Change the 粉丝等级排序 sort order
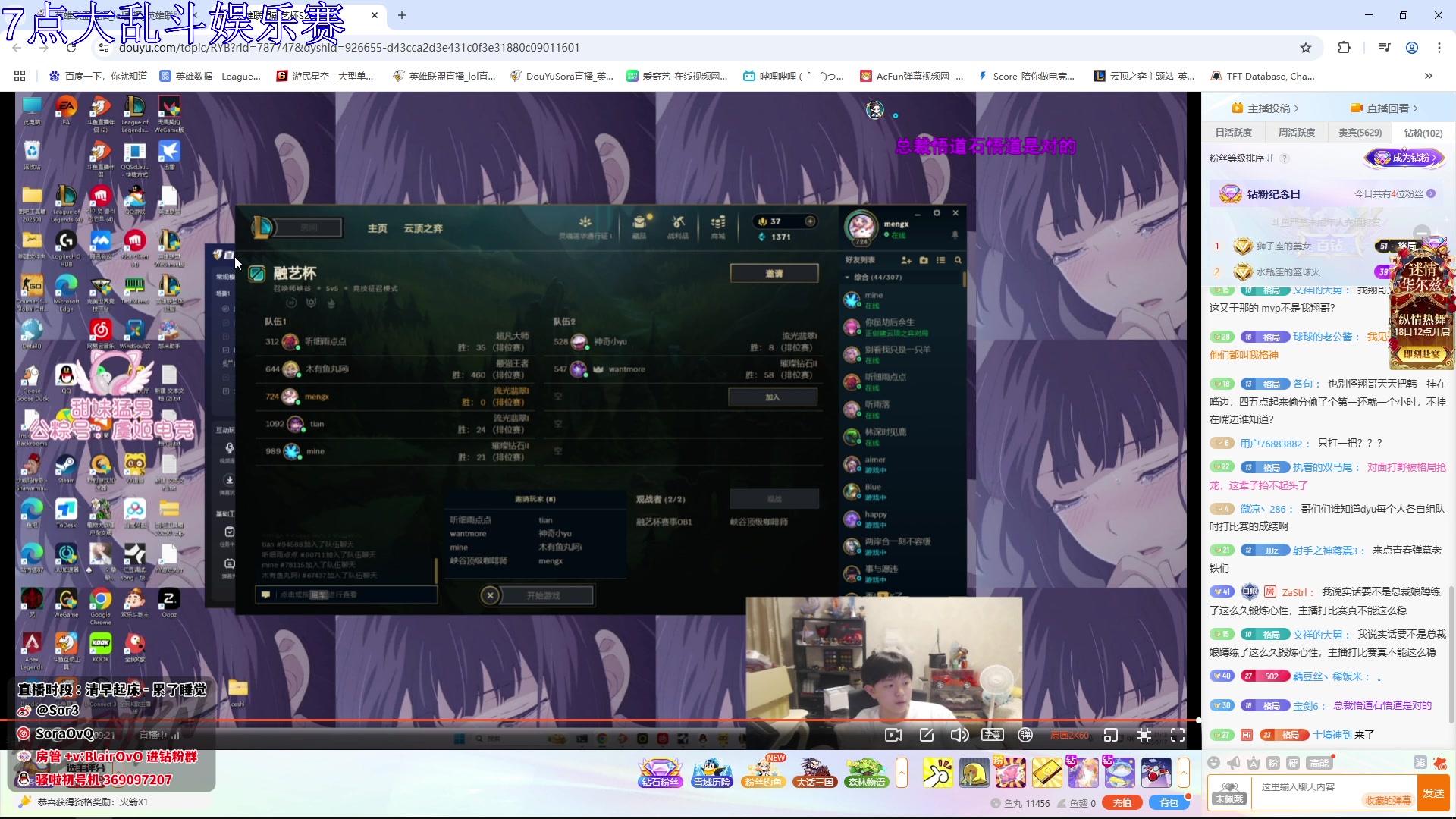Image resolution: width=1456 pixels, height=819 pixels. pos(1241,158)
